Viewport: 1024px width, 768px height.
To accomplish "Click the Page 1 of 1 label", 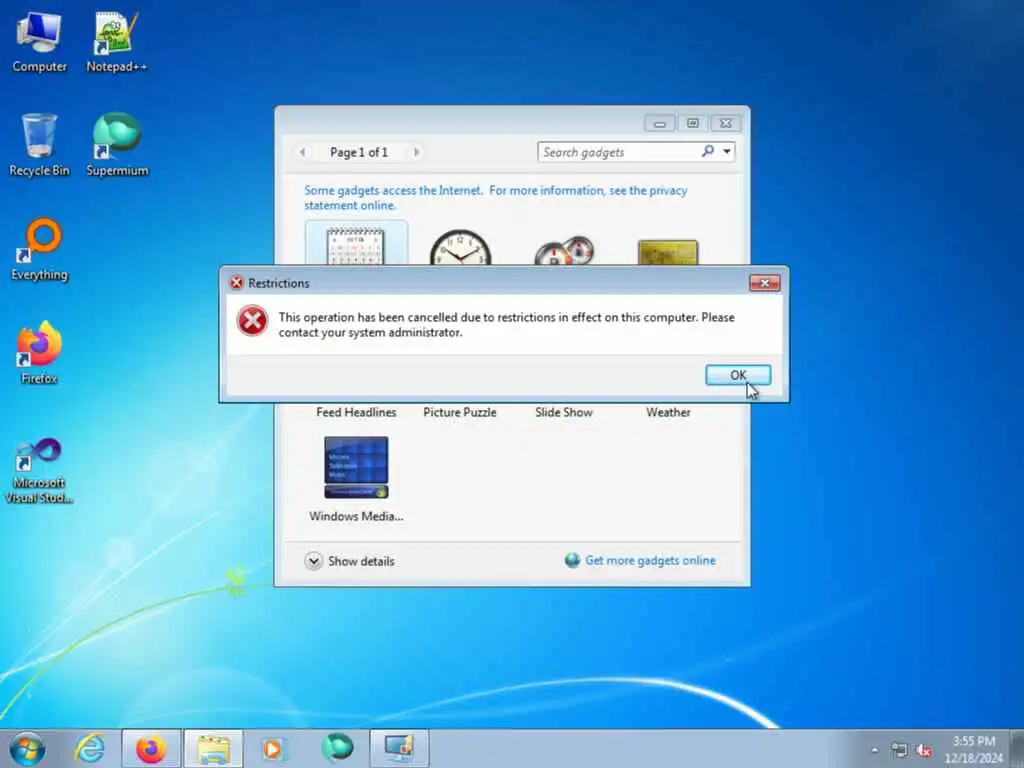I will click(x=359, y=152).
